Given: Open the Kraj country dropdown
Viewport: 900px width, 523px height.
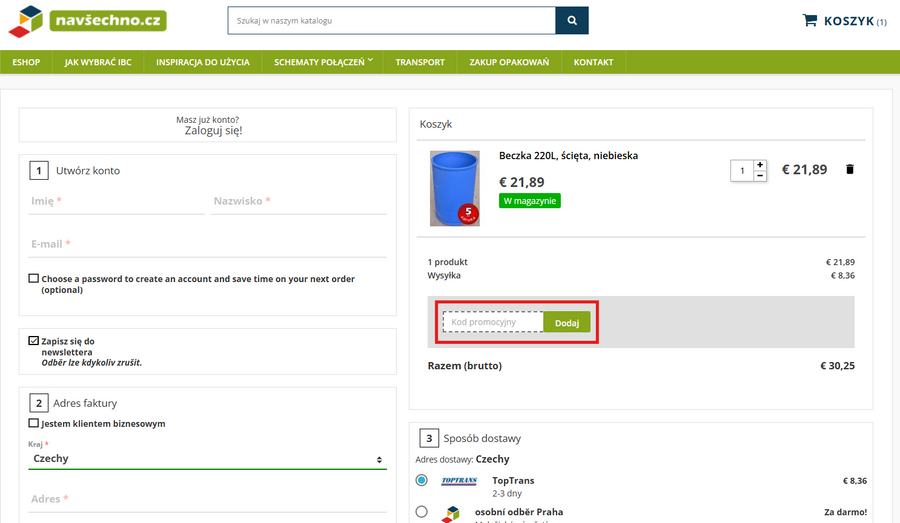Looking at the screenshot, I should click(206, 459).
